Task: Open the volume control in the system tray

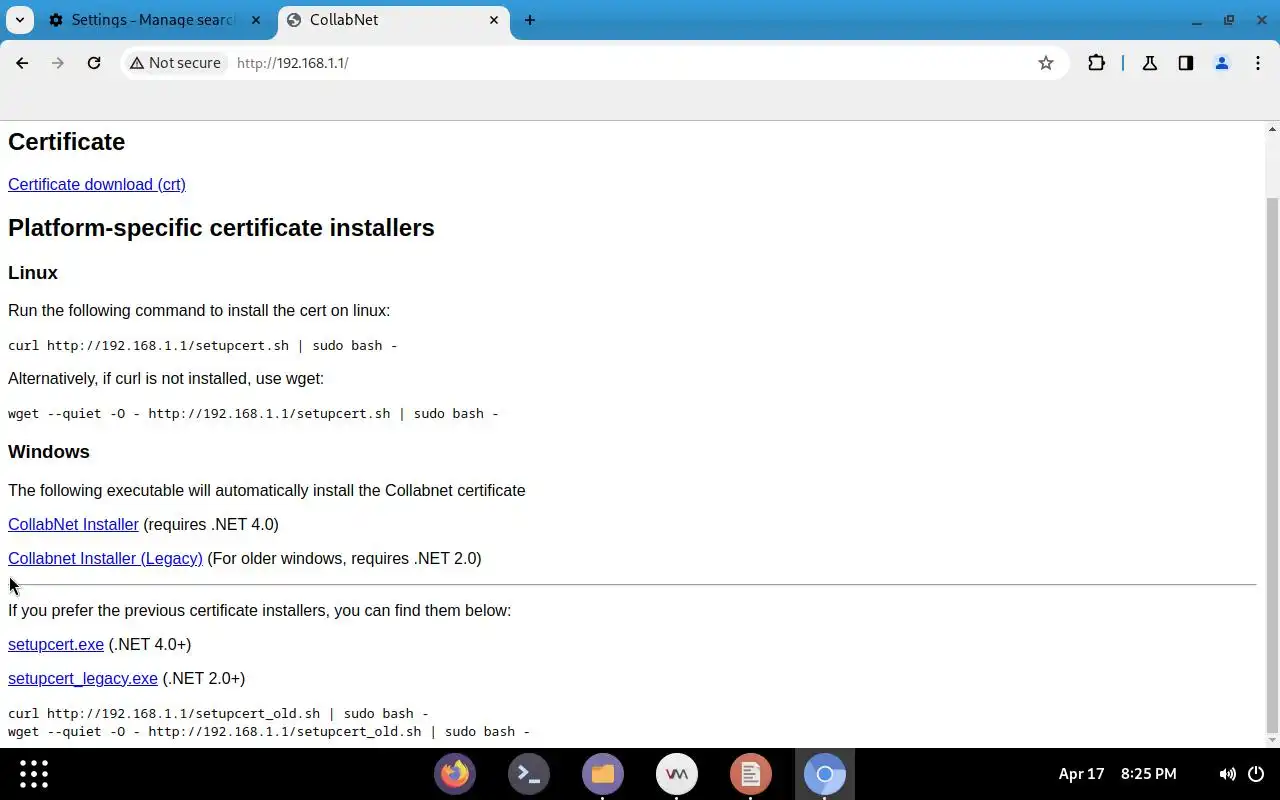Action: [x=1227, y=774]
